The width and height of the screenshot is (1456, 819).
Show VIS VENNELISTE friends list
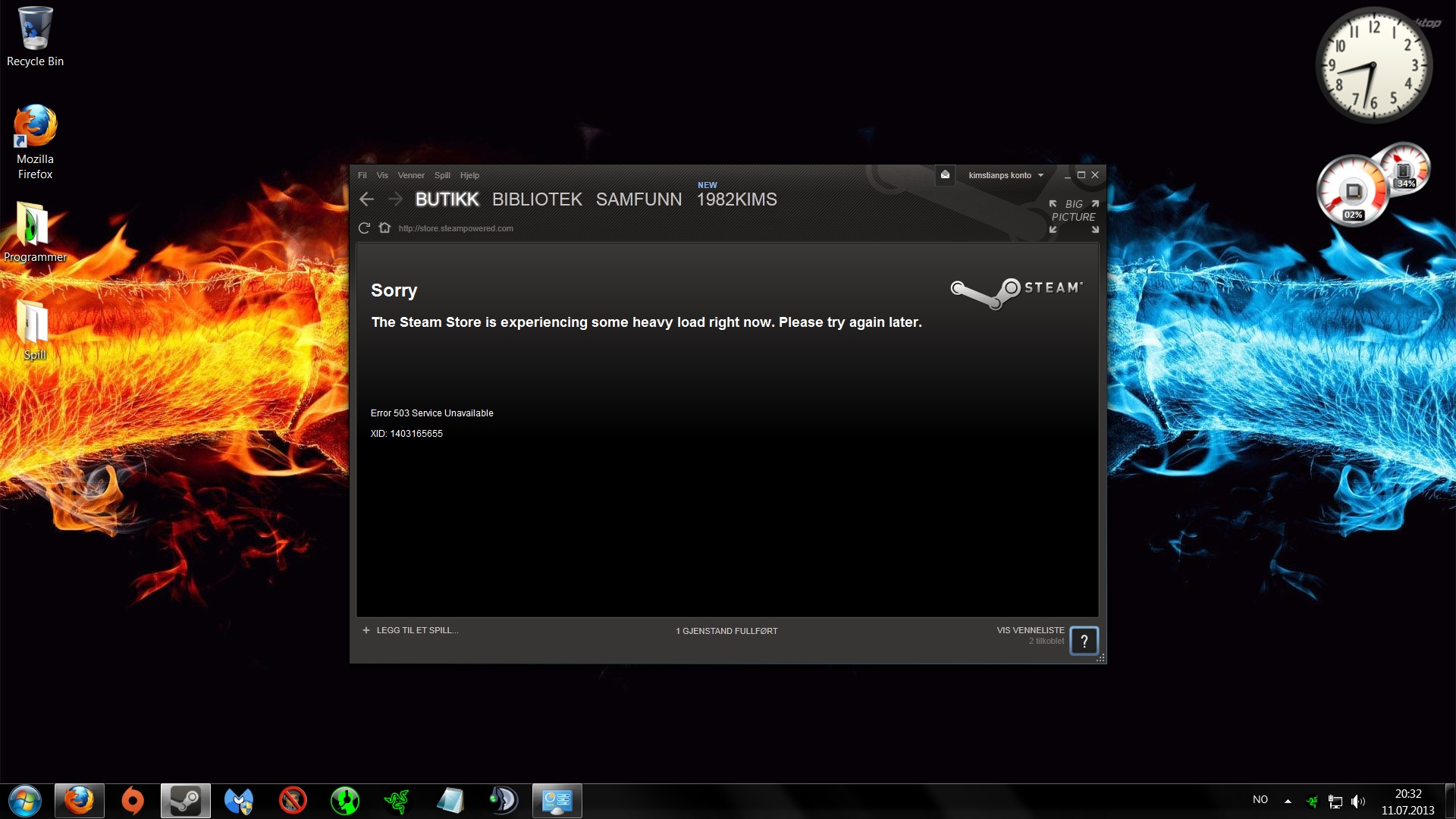(1030, 630)
